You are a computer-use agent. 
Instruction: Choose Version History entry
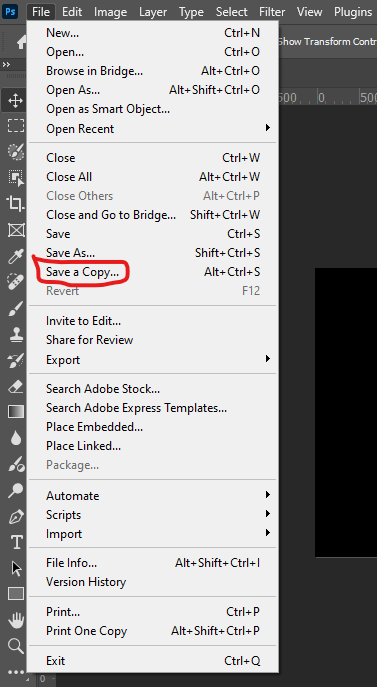(x=153, y=582)
